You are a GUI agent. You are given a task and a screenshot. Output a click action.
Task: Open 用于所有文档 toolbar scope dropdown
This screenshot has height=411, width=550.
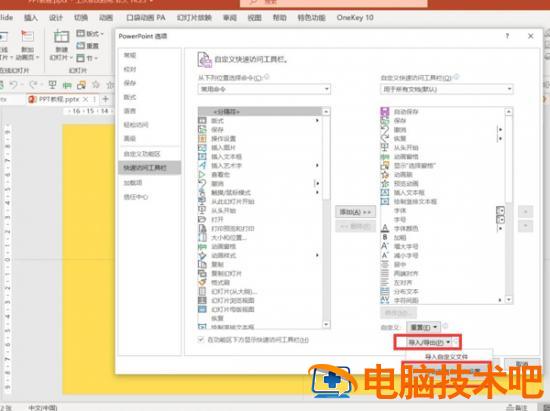coord(447,89)
